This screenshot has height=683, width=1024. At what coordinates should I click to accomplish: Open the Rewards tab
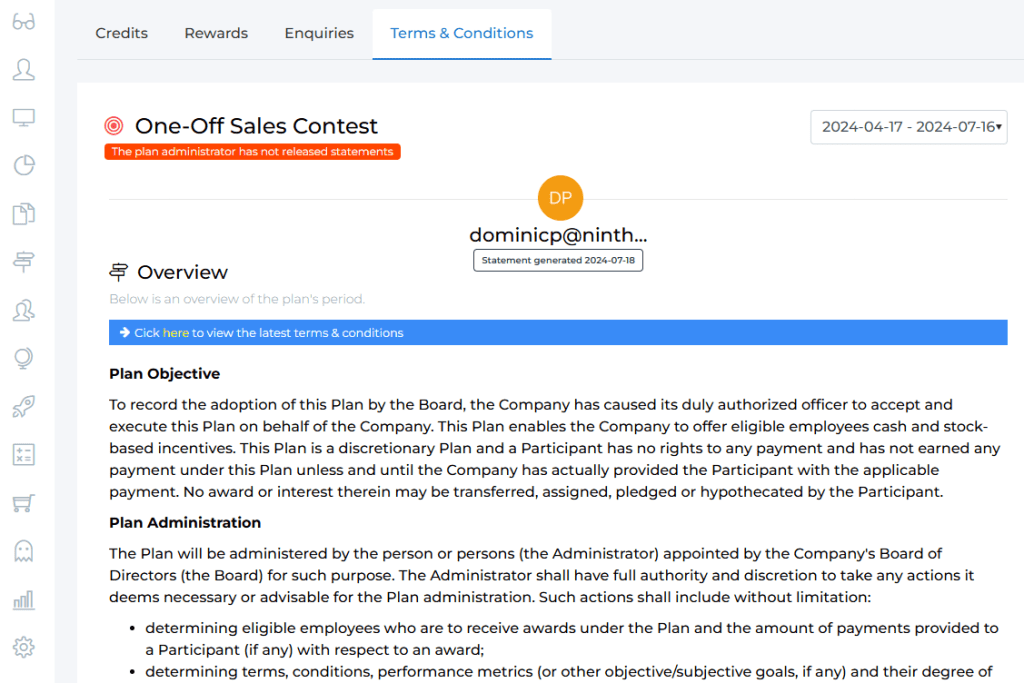click(216, 34)
